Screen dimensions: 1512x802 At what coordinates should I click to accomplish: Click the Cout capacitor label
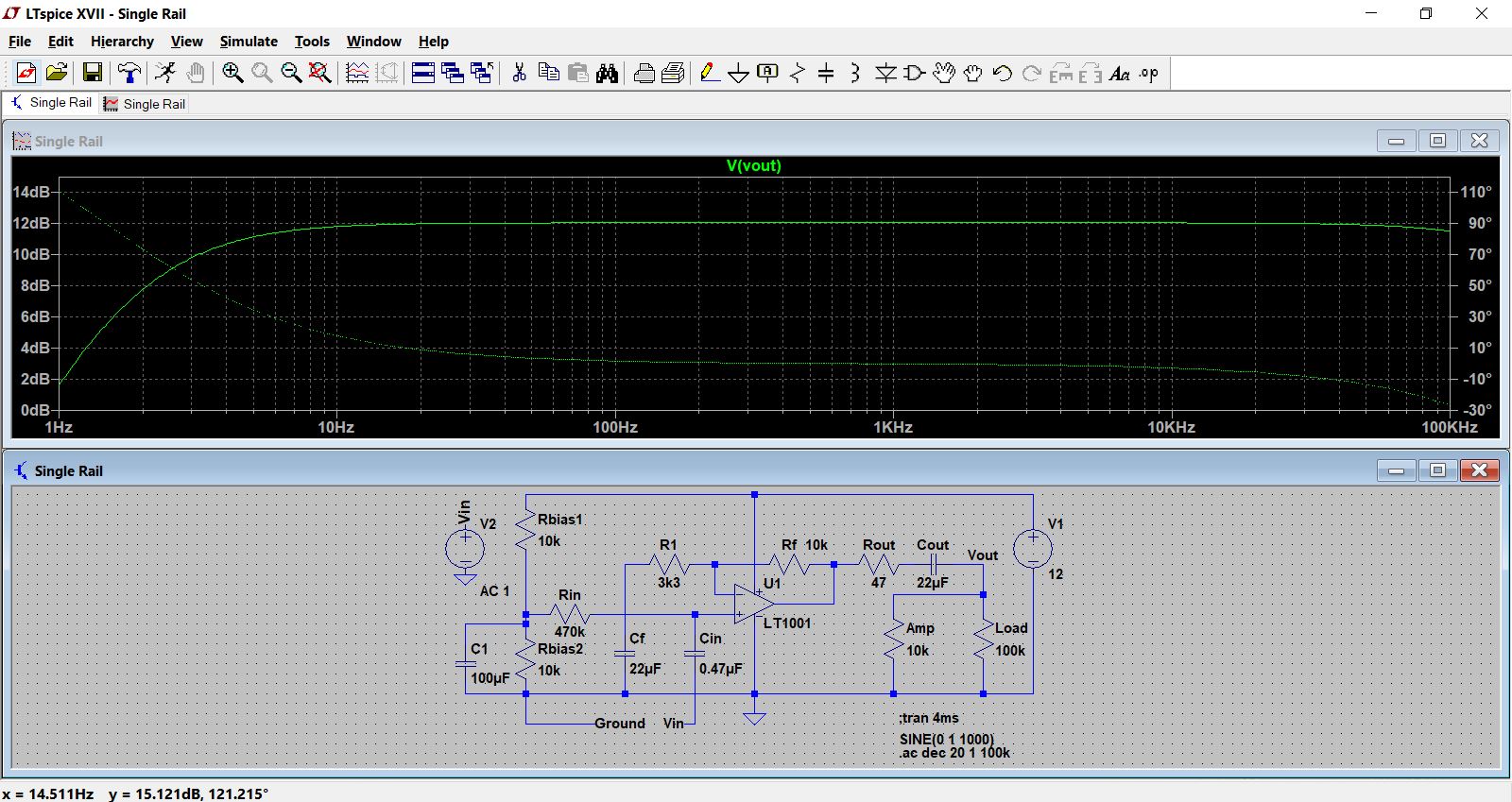pyautogui.click(x=933, y=545)
